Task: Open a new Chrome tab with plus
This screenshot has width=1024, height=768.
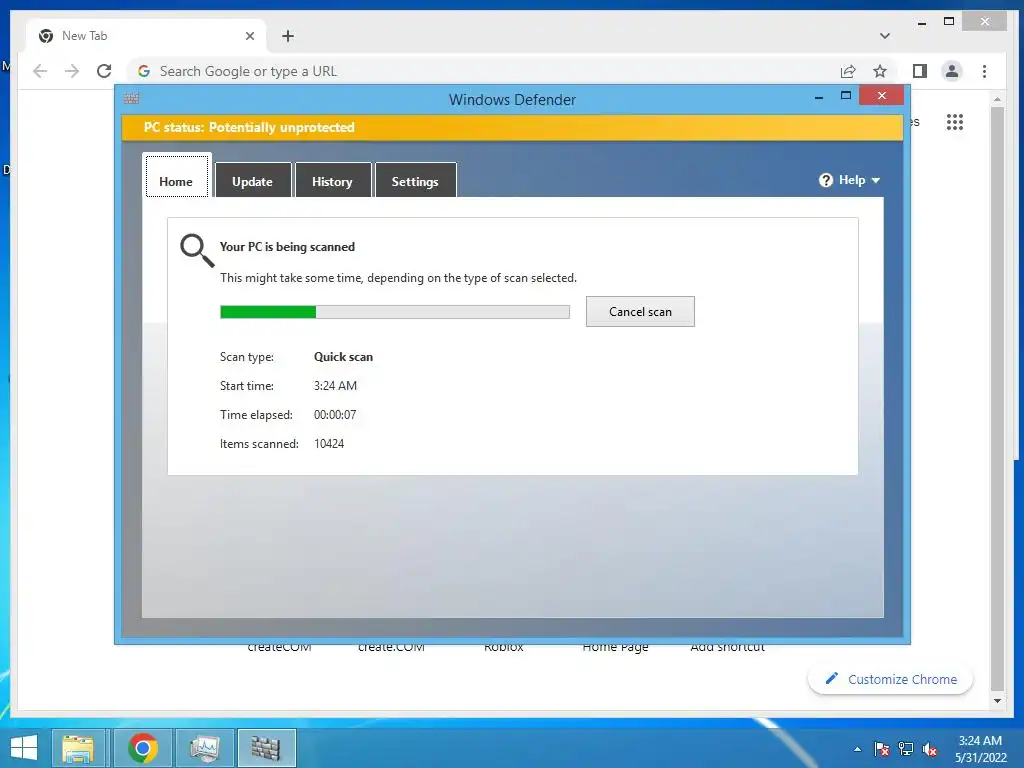Action: [287, 36]
